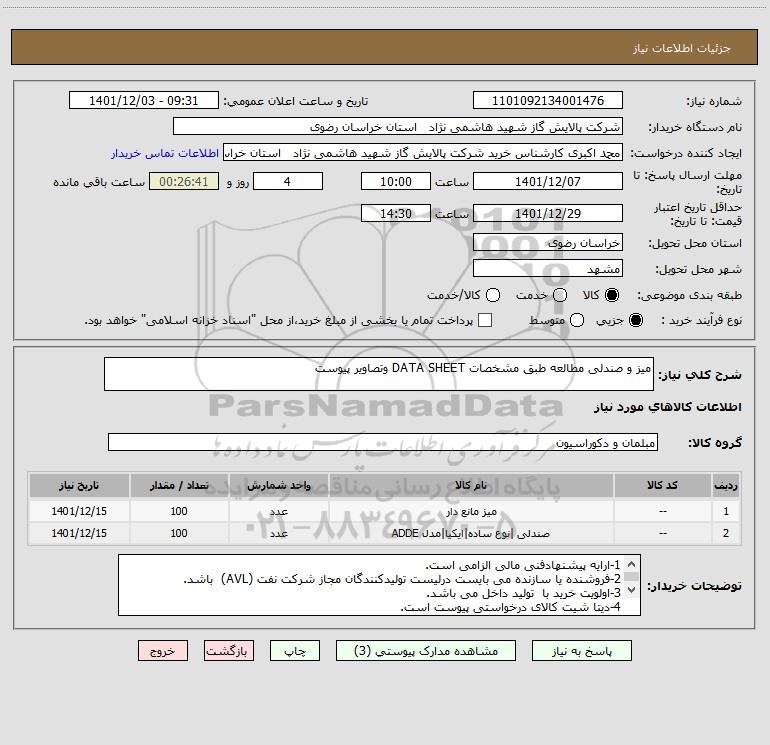Click unit عدد in the میز مانع دار row
The width and height of the screenshot is (770, 745).
coord(278,511)
